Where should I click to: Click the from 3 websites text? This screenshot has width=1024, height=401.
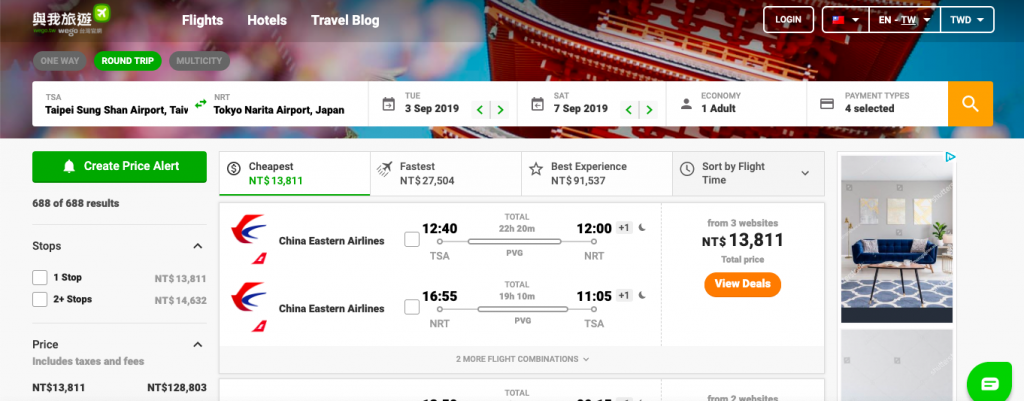(x=743, y=223)
